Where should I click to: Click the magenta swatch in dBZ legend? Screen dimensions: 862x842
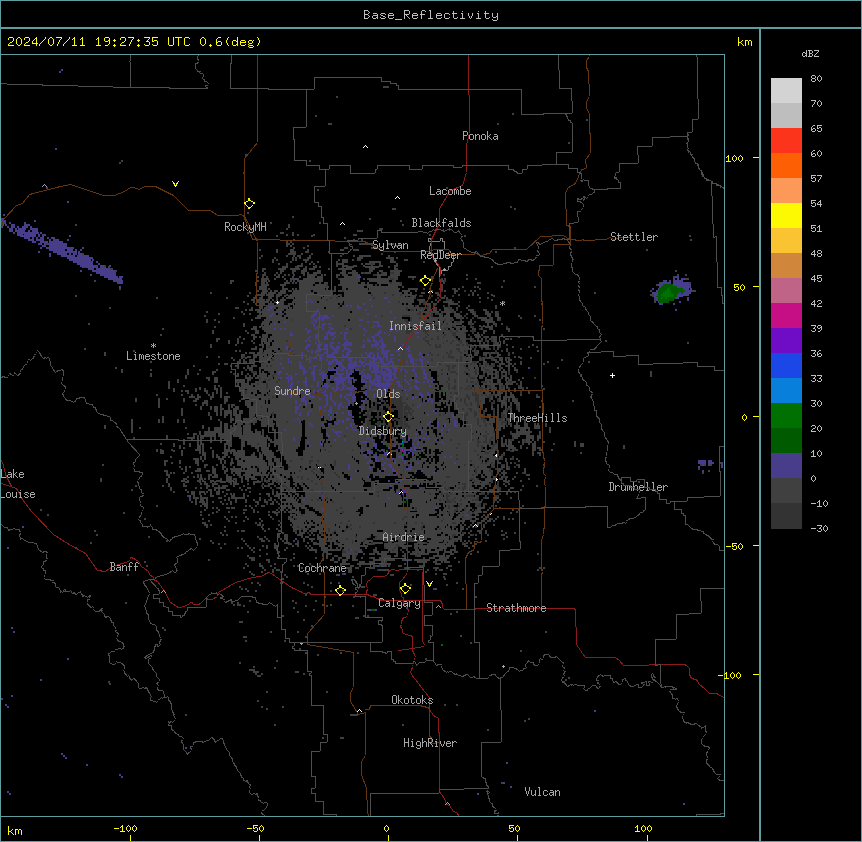point(786,315)
